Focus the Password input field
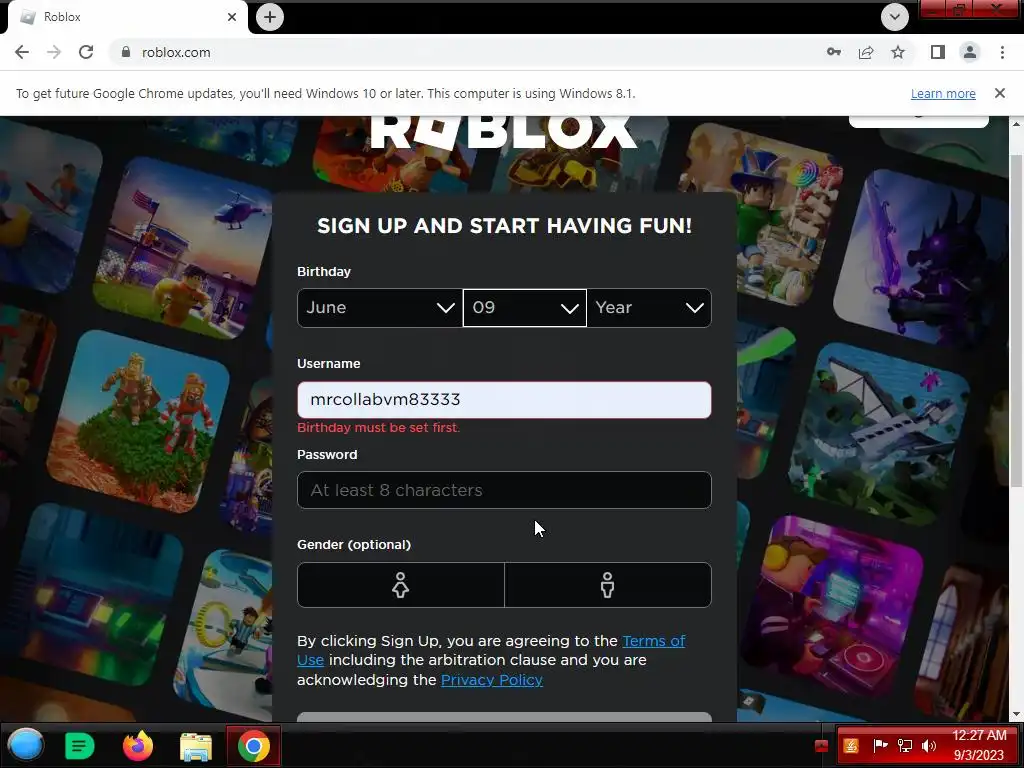This screenshot has width=1024, height=768. click(504, 490)
